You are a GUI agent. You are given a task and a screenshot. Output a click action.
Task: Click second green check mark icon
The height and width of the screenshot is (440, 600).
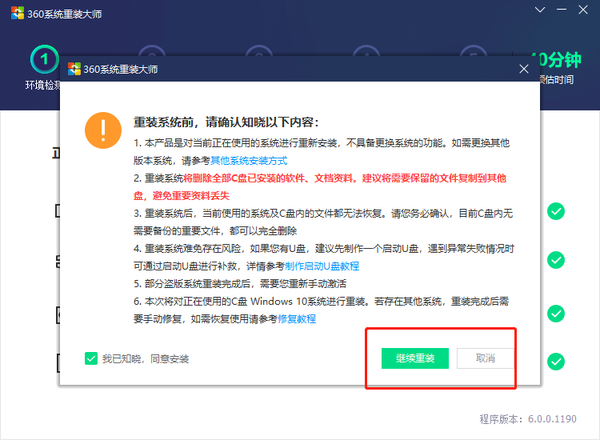tap(556, 260)
